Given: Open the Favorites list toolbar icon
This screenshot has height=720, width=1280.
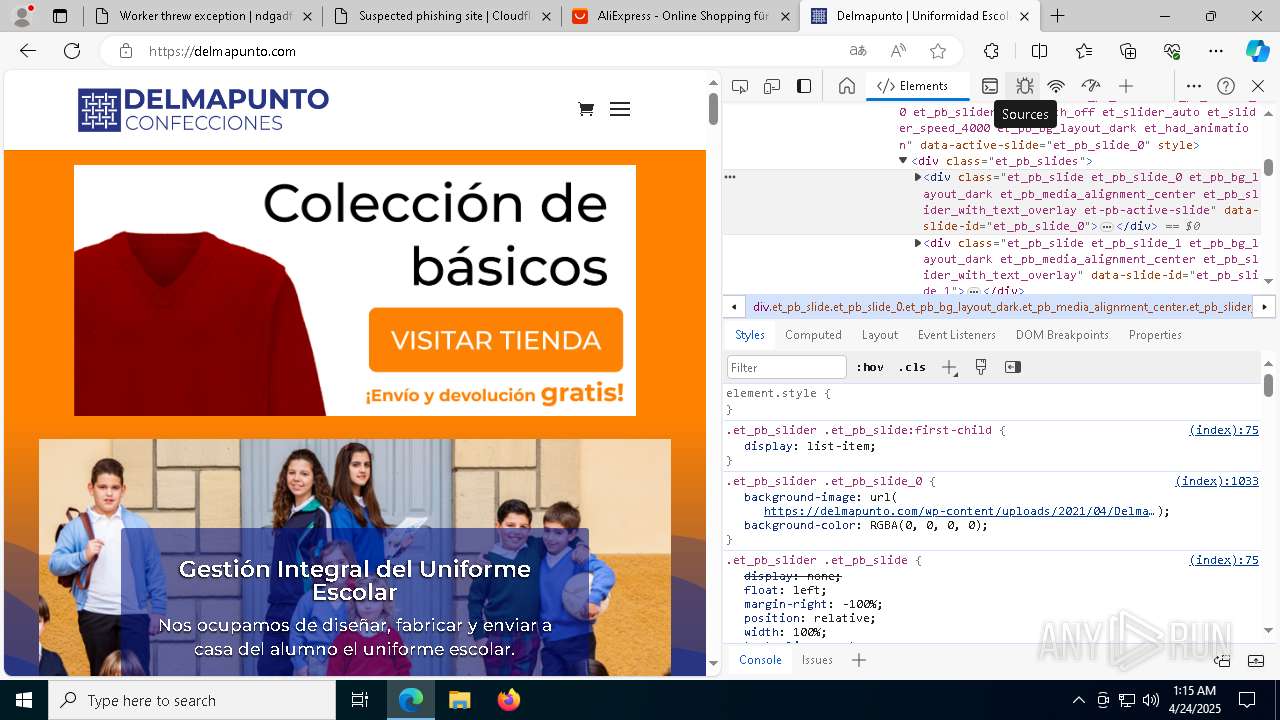Looking at the screenshot, I should click(x=1084, y=51).
